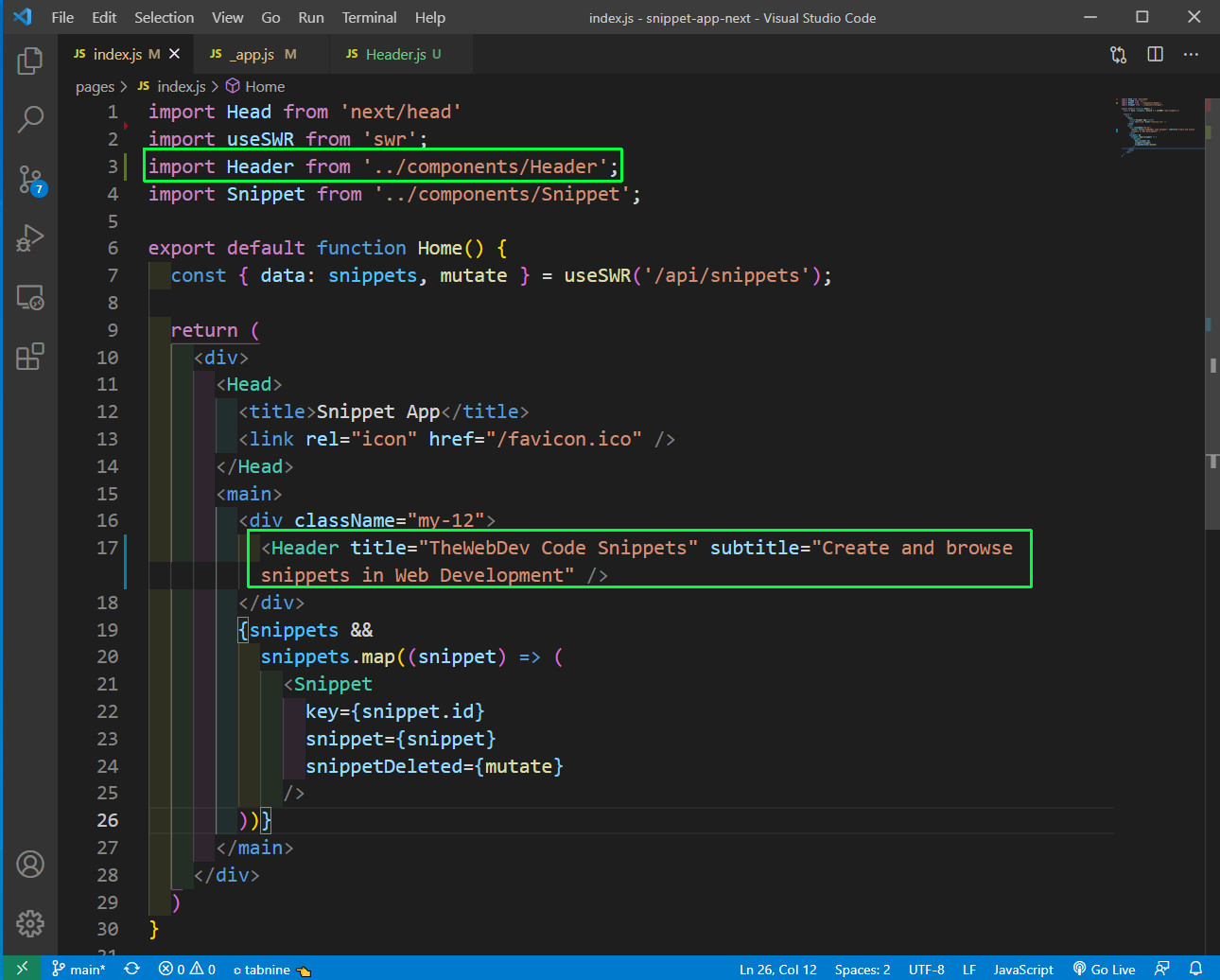Image resolution: width=1220 pixels, height=980 pixels.
Task: Open the File menu
Action: click(x=62, y=17)
